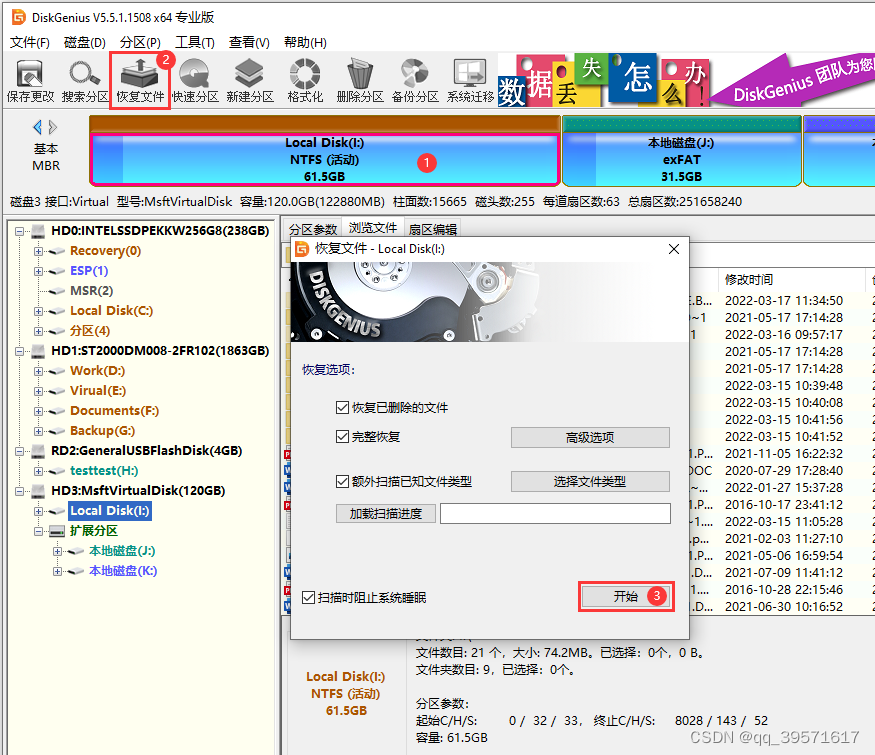Click file row dated 2016-10-28 22:15:46
The width and height of the screenshot is (875, 755).
pos(783,590)
